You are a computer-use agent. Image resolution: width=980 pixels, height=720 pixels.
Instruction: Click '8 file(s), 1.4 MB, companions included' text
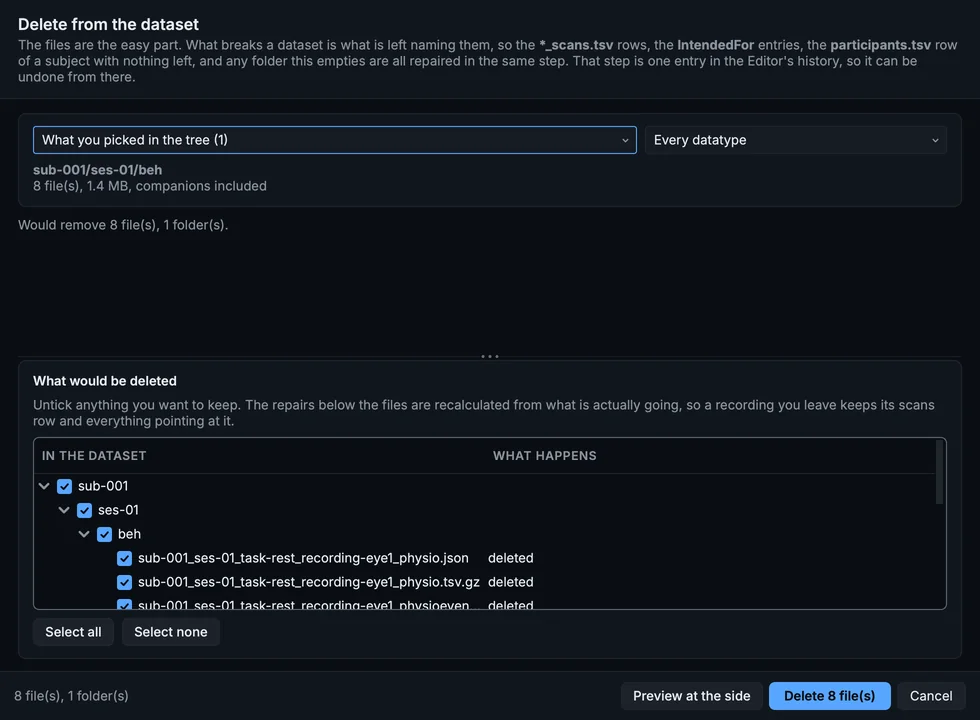pos(150,186)
